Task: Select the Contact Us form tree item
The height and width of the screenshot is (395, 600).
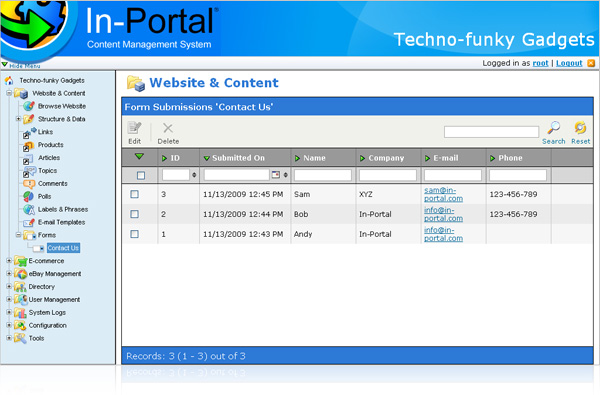Action: (x=63, y=248)
